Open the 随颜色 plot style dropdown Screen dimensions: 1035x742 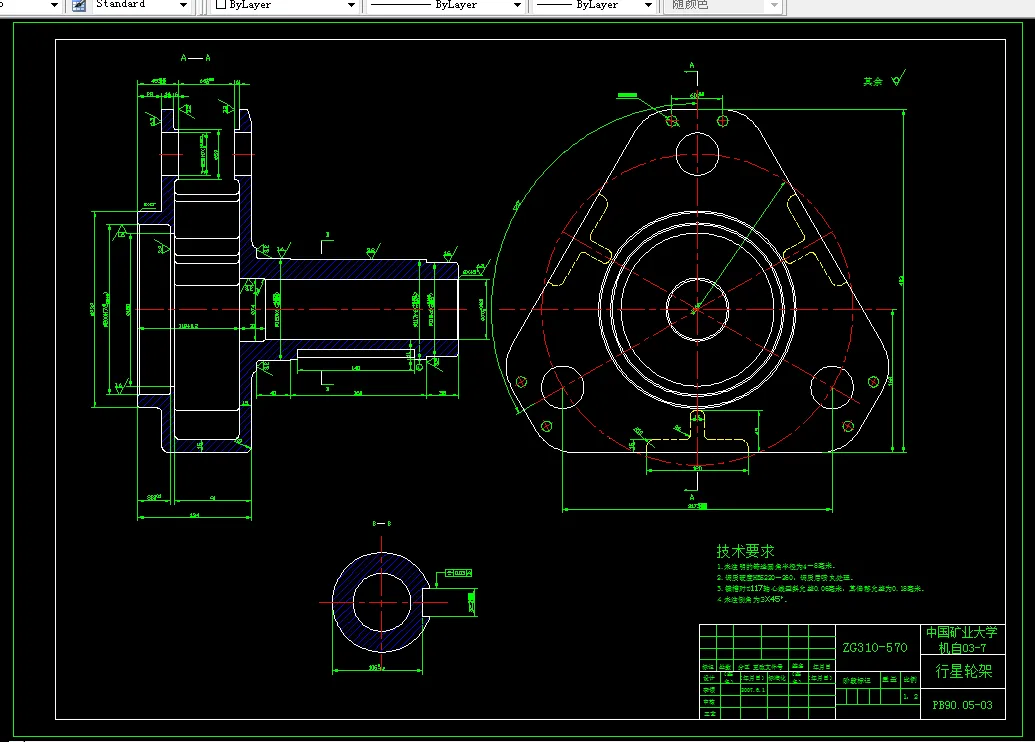click(x=775, y=5)
